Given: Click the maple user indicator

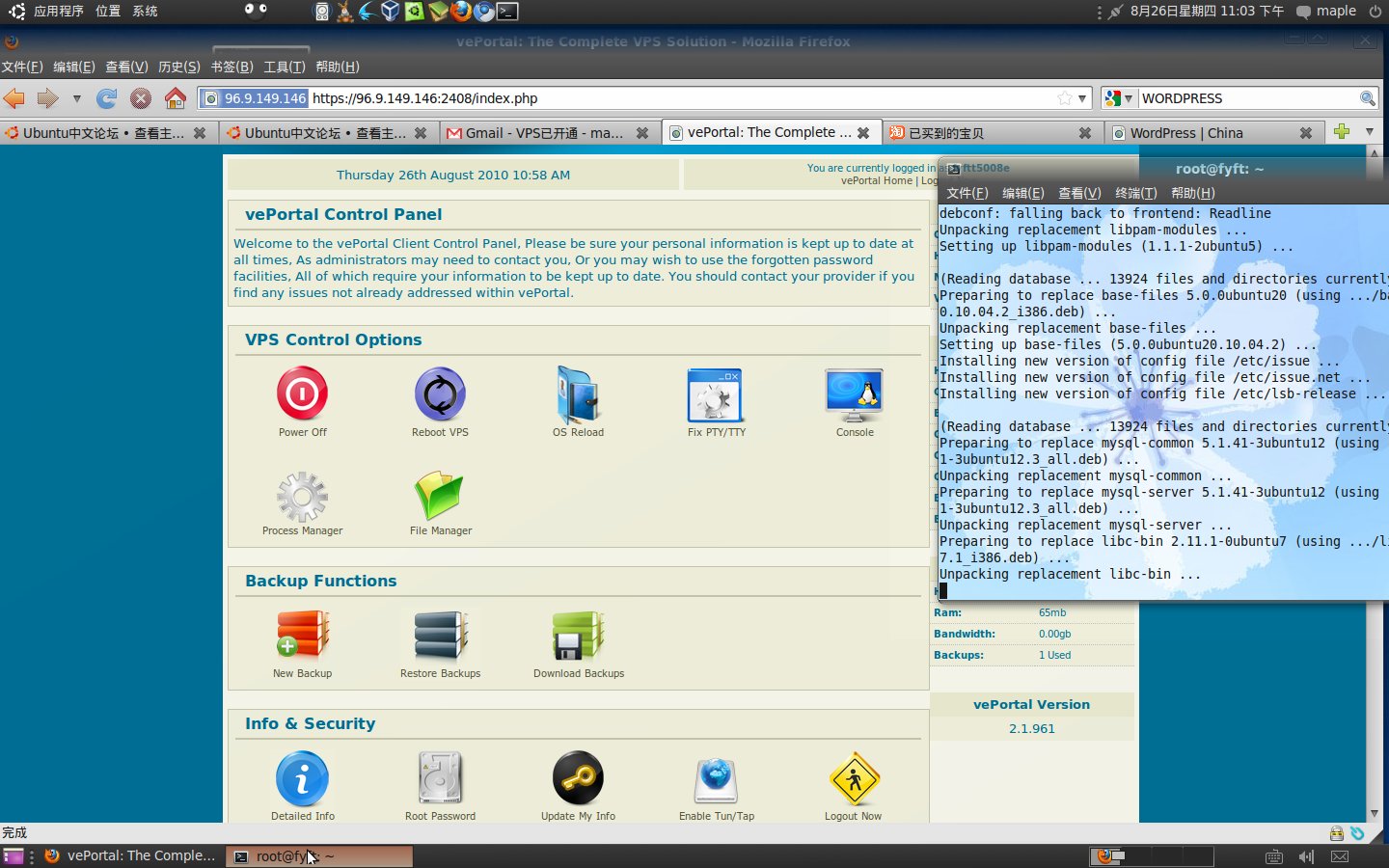Looking at the screenshot, I should click(x=1326, y=12).
